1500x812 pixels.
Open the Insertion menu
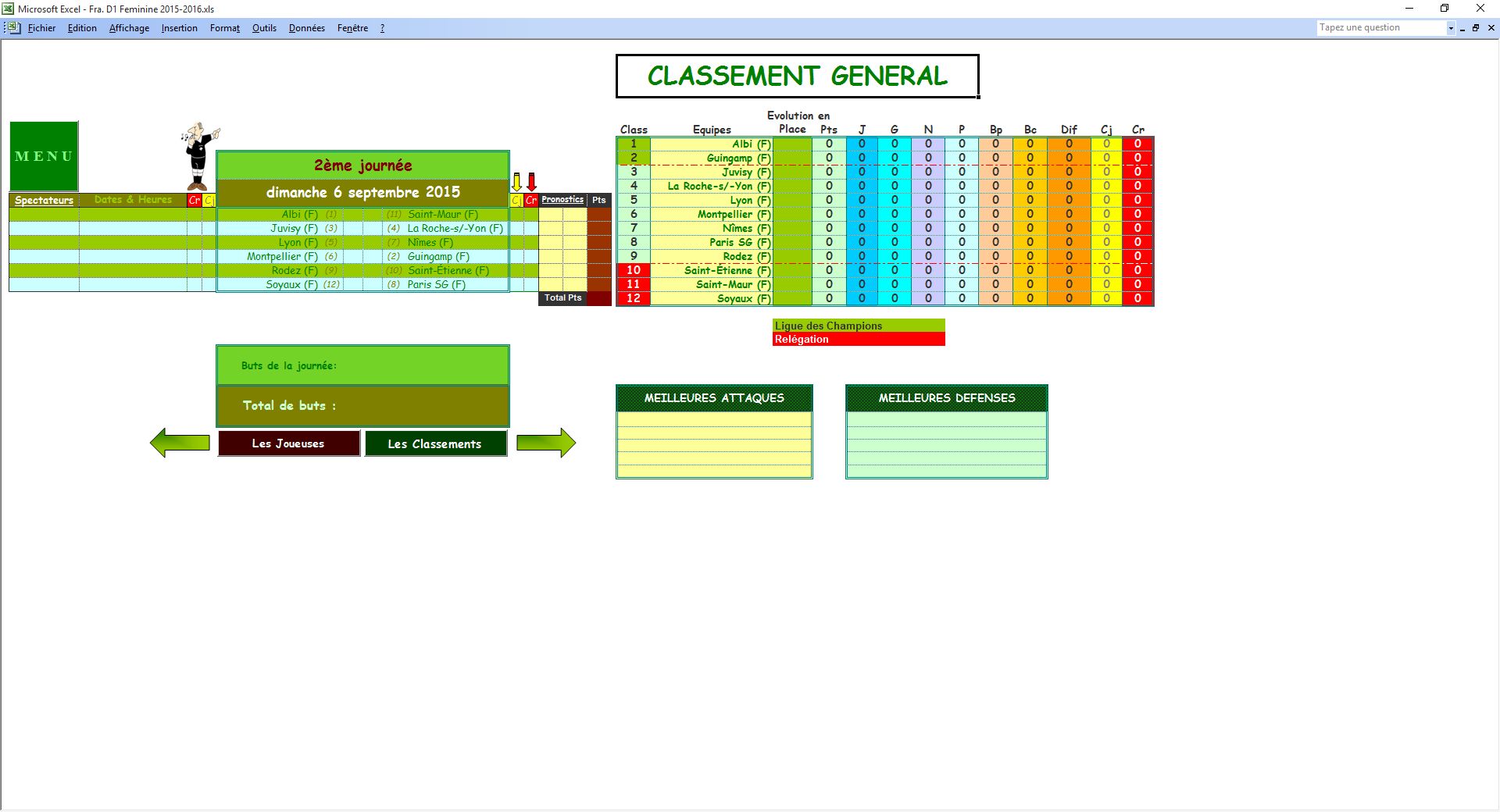(179, 28)
